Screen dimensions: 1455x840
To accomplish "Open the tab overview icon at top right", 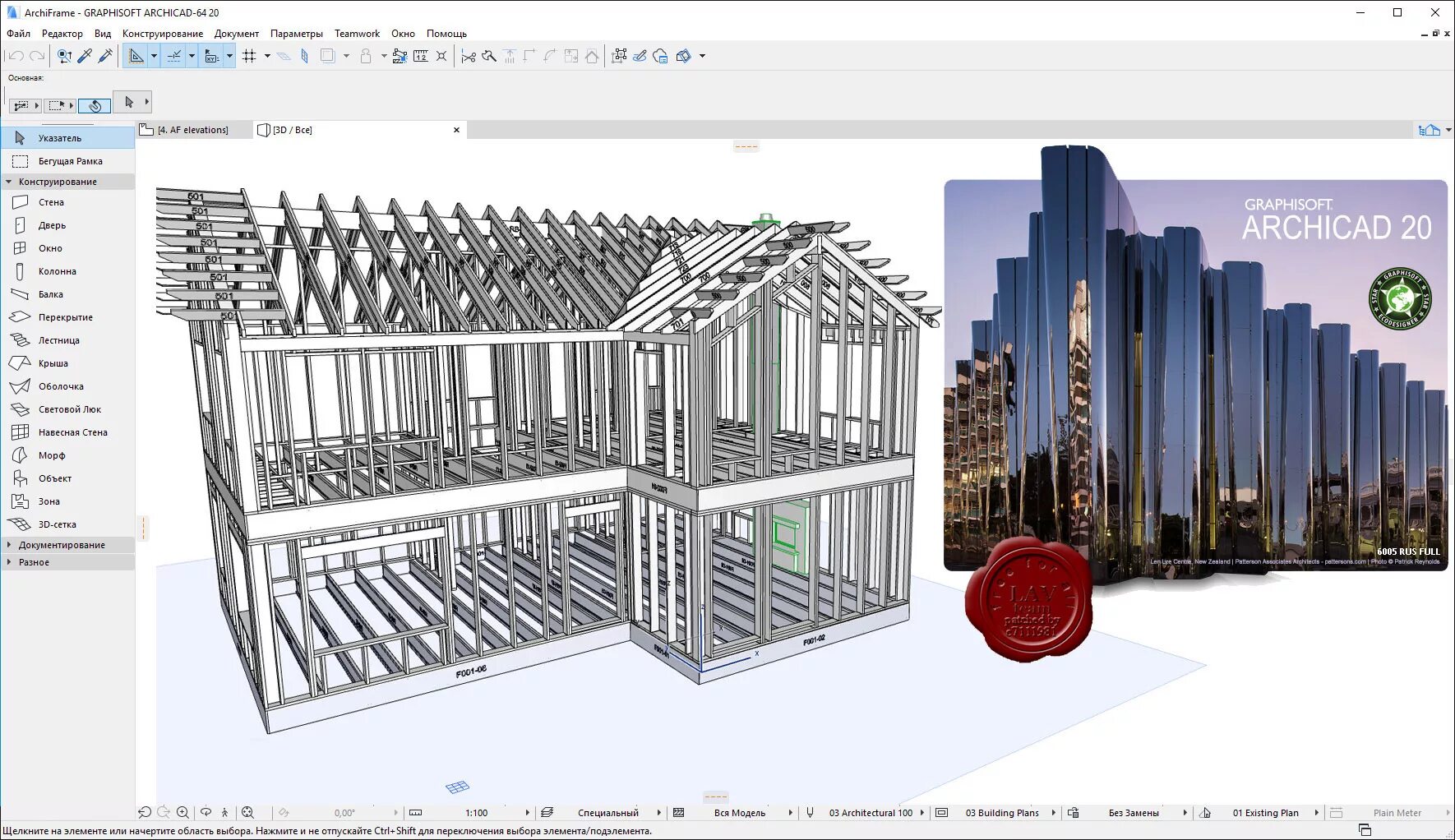I will pos(1430,130).
